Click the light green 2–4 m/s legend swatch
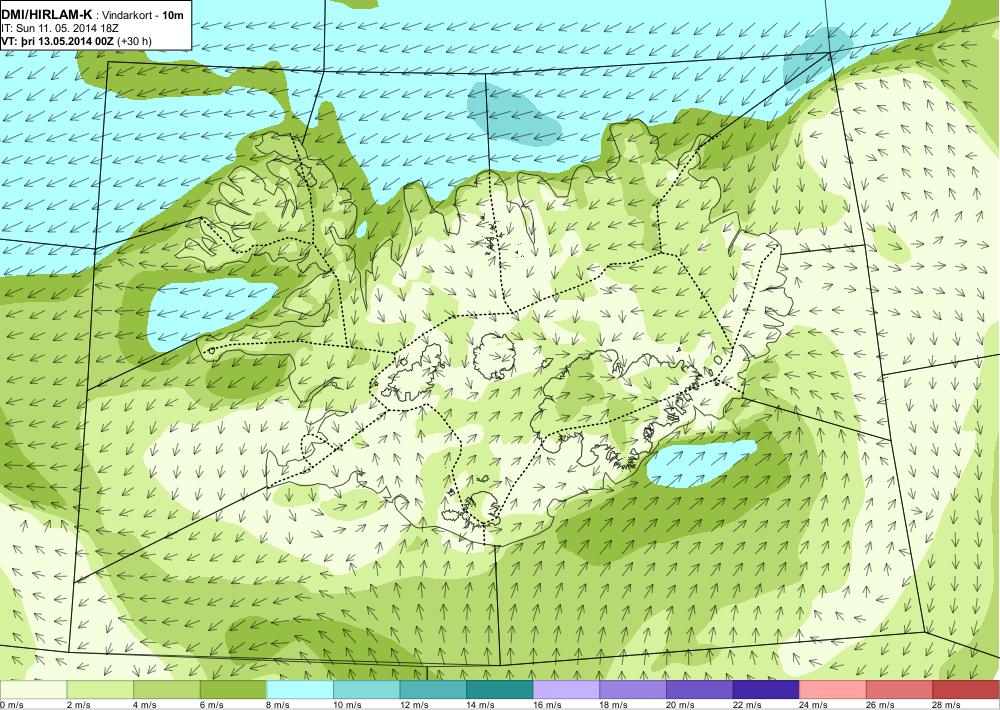Image resolution: width=1000 pixels, height=710 pixels. coord(99,690)
